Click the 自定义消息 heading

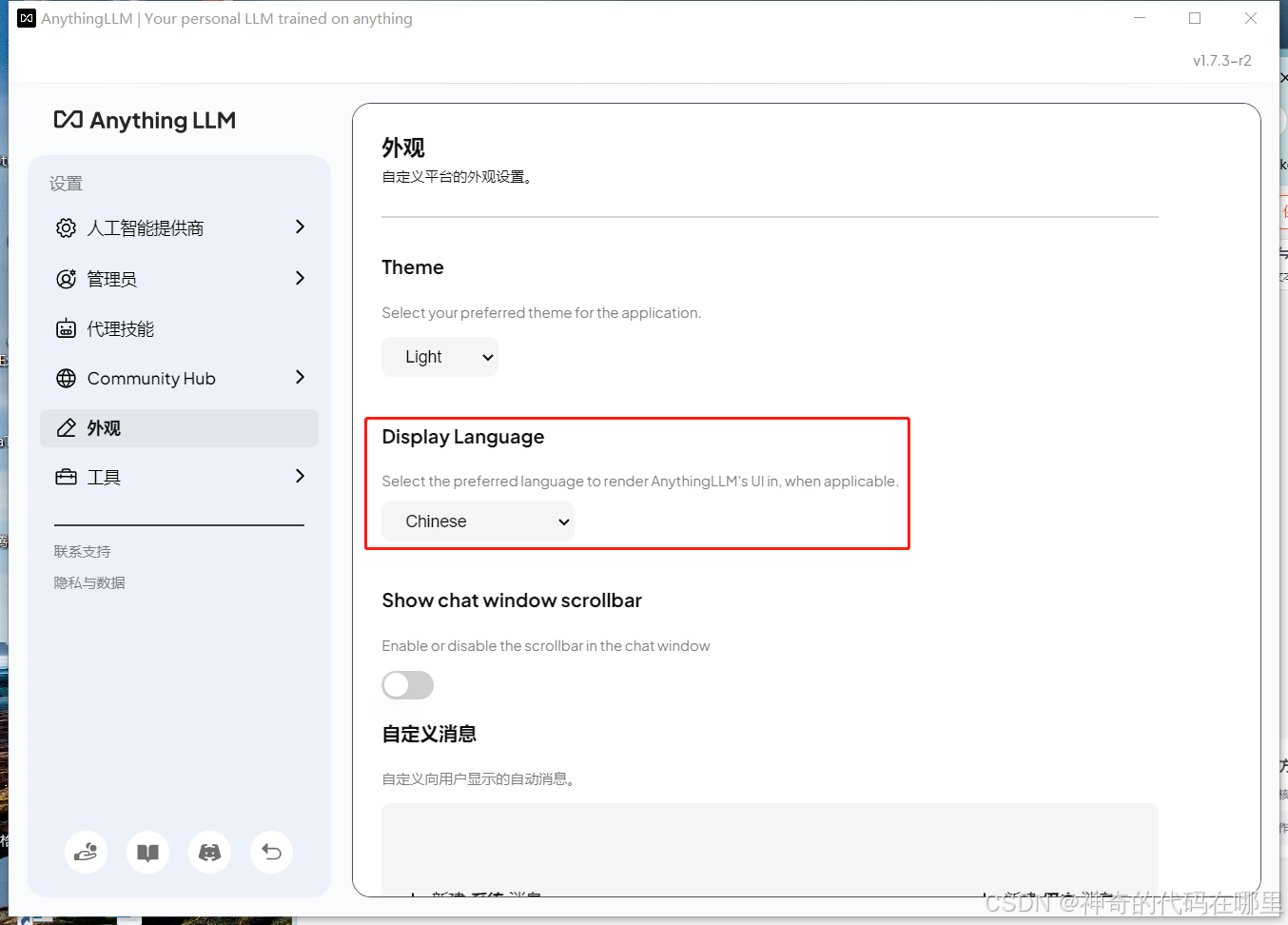point(429,734)
